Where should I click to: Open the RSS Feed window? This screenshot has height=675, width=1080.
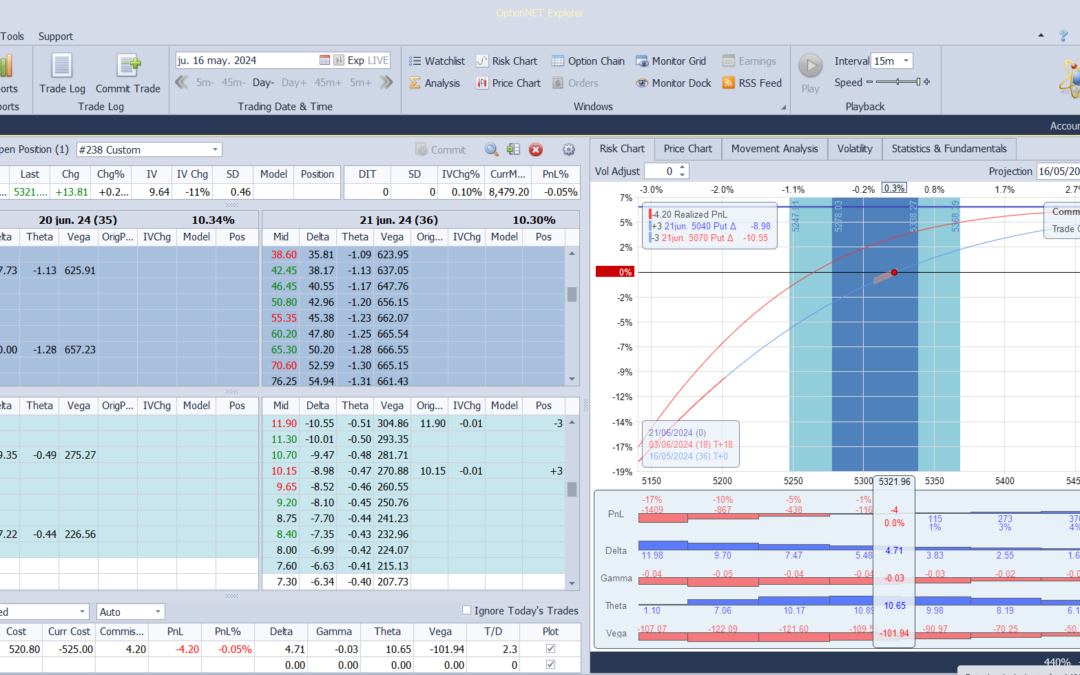pyautogui.click(x=752, y=83)
